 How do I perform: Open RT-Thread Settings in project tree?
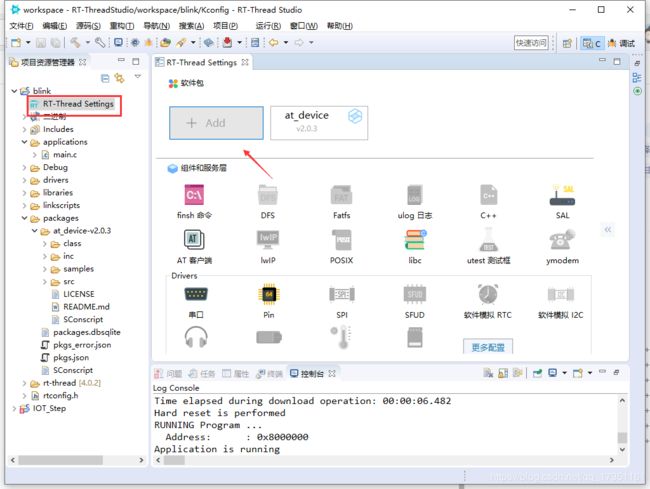[78, 104]
